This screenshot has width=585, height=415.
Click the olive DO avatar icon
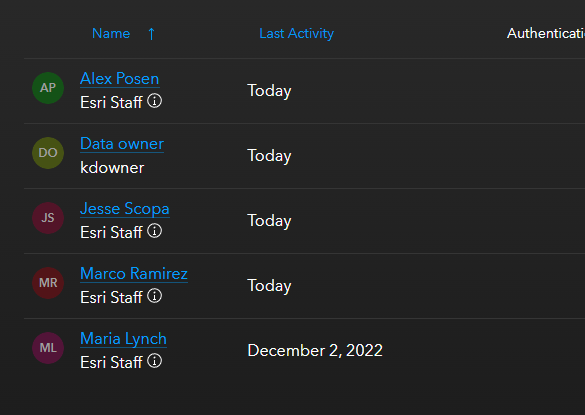[48, 153]
